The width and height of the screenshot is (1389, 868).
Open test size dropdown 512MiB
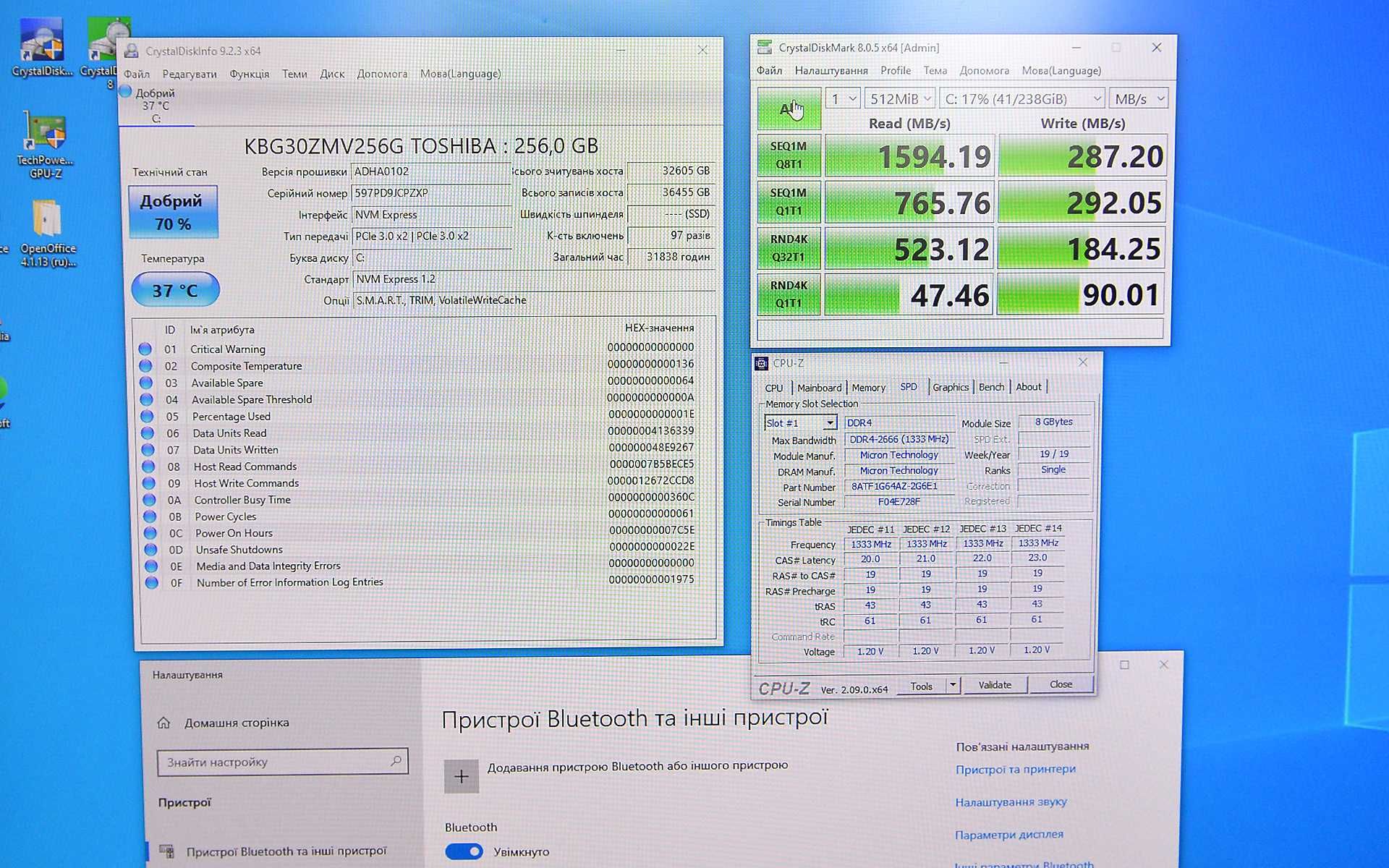click(900, 98)
